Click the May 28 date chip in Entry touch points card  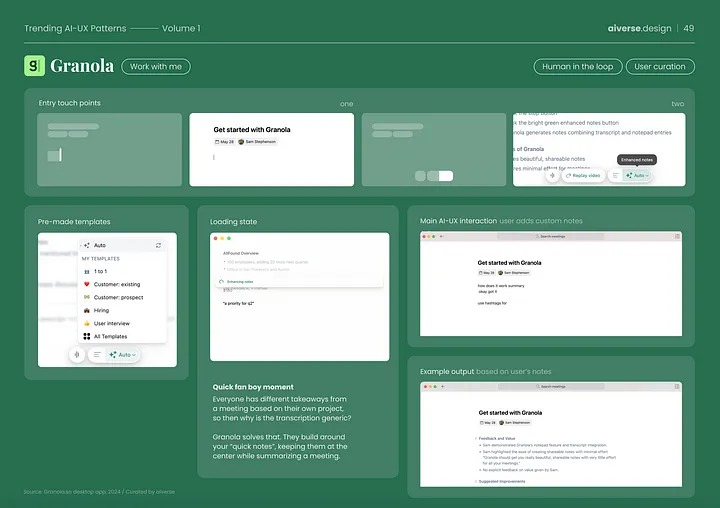click(x=225, y=142)
